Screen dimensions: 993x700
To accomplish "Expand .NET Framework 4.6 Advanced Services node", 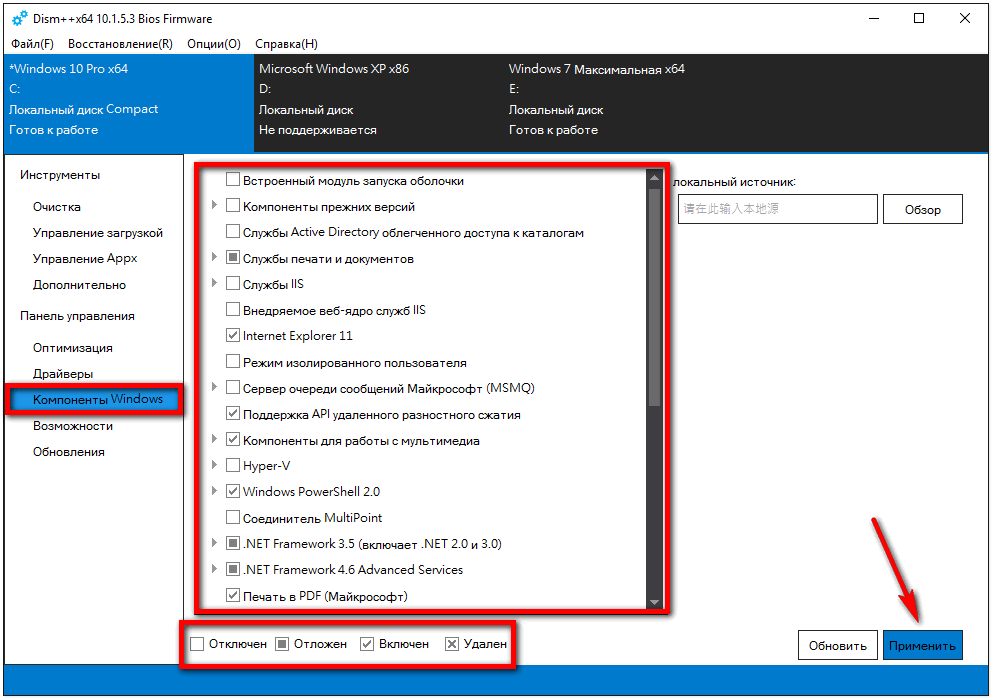I will pyautogui.click(x=214, y=568).
